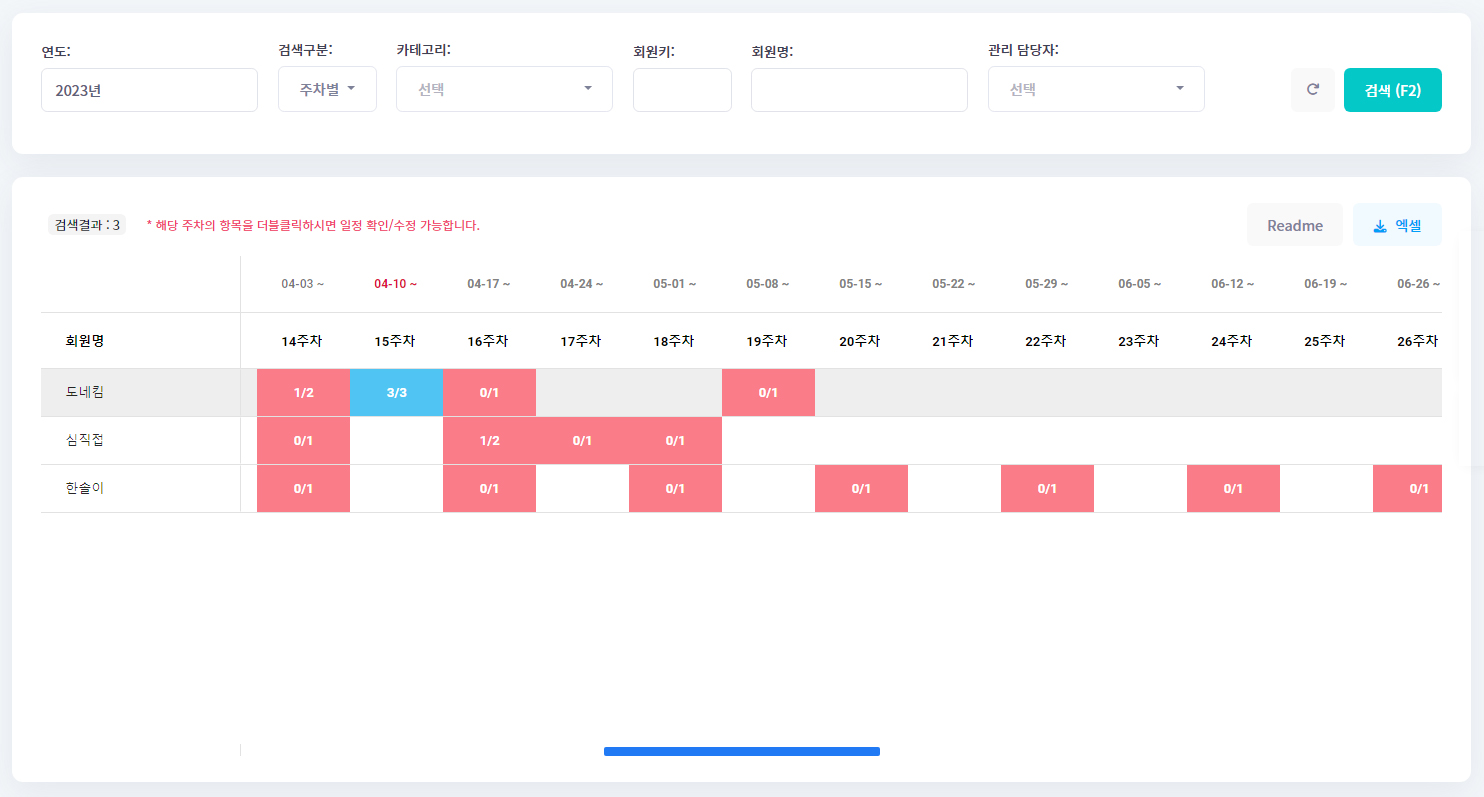The image size is (1484, 797).
Task: Click the 한솔이 member name
Action: (x=85, y=488)
